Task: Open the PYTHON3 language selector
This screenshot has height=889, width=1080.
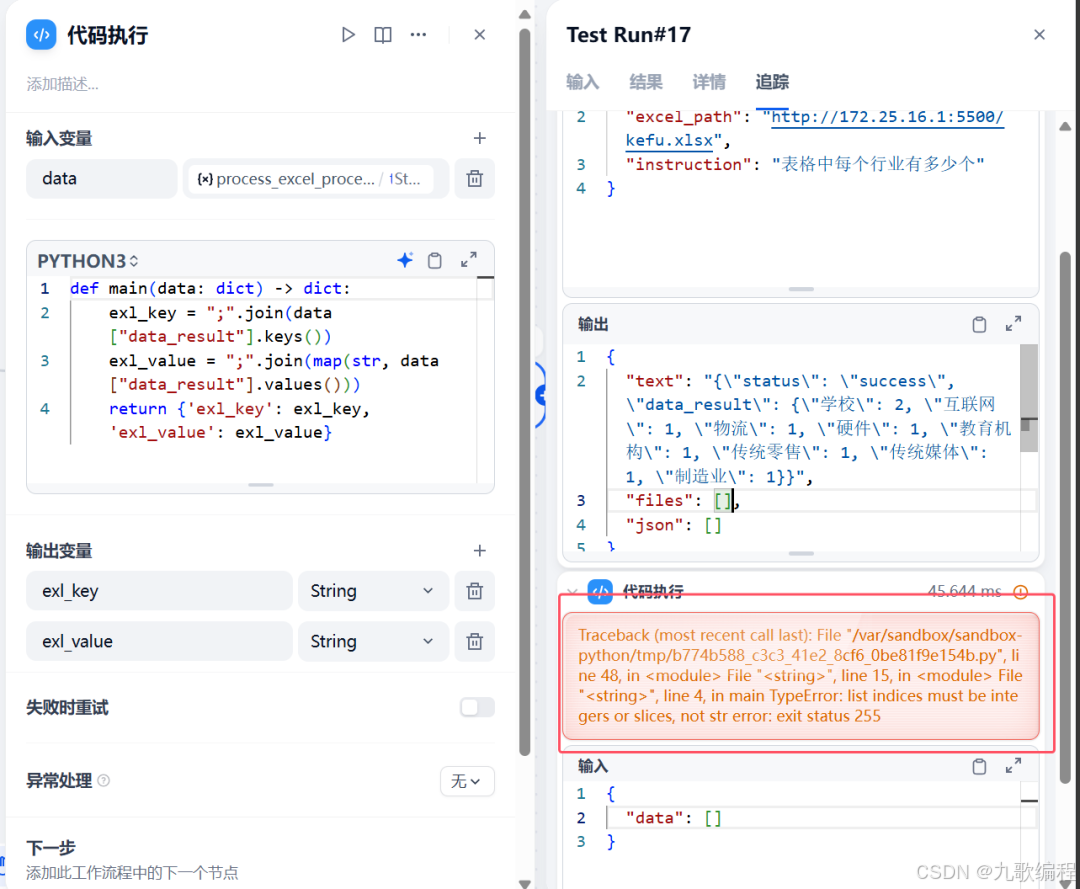Action: (87, 261)
